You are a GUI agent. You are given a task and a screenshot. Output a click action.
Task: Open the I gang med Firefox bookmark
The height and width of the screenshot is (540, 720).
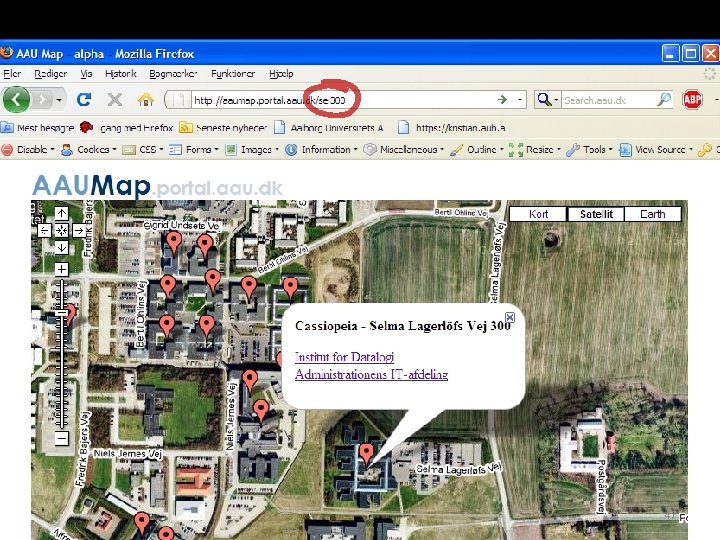pos(127,128)
